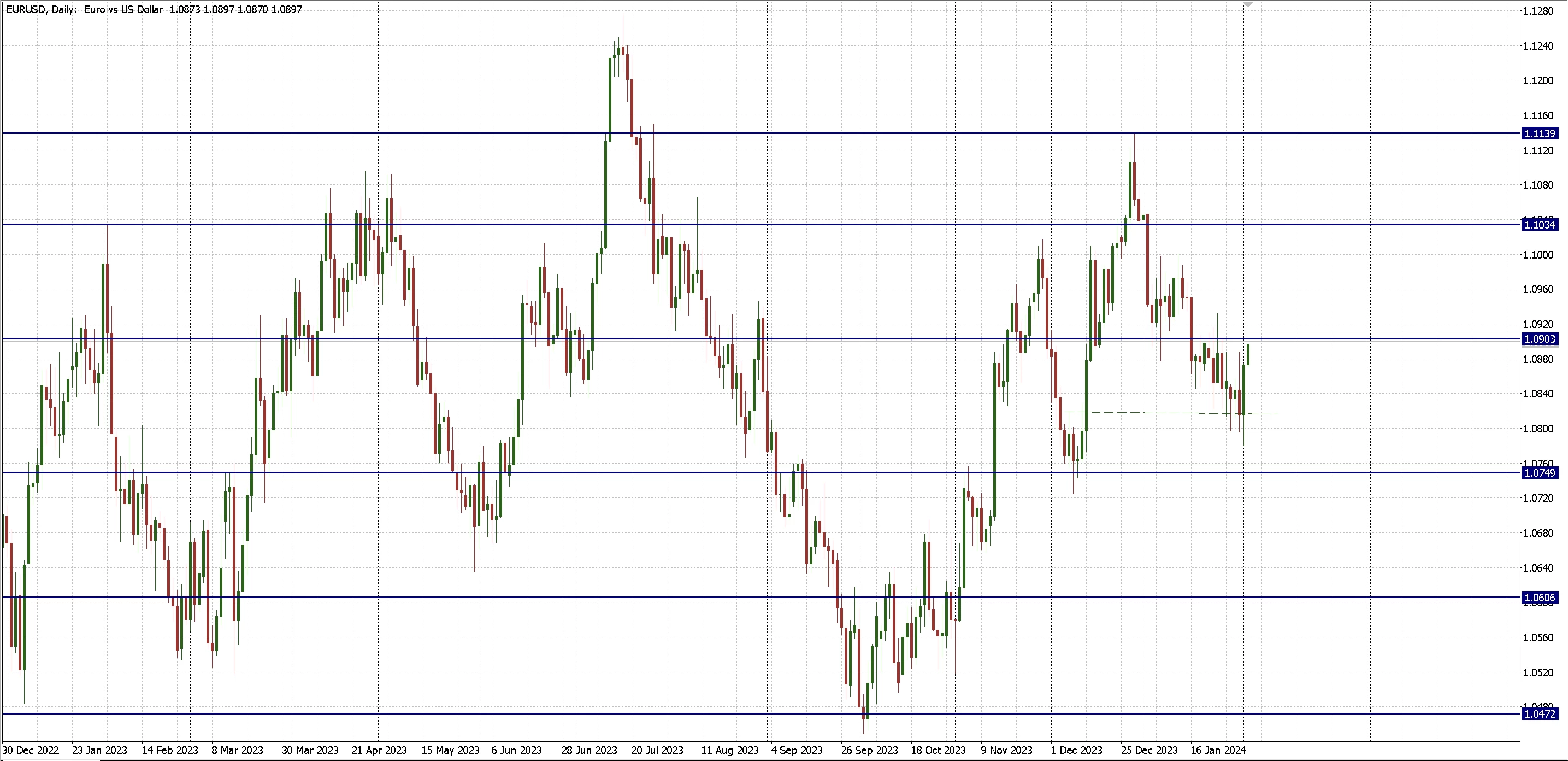Click the 1.1000 price scale label
This screenshot has height=761, width=1568.
point(1538,255)
